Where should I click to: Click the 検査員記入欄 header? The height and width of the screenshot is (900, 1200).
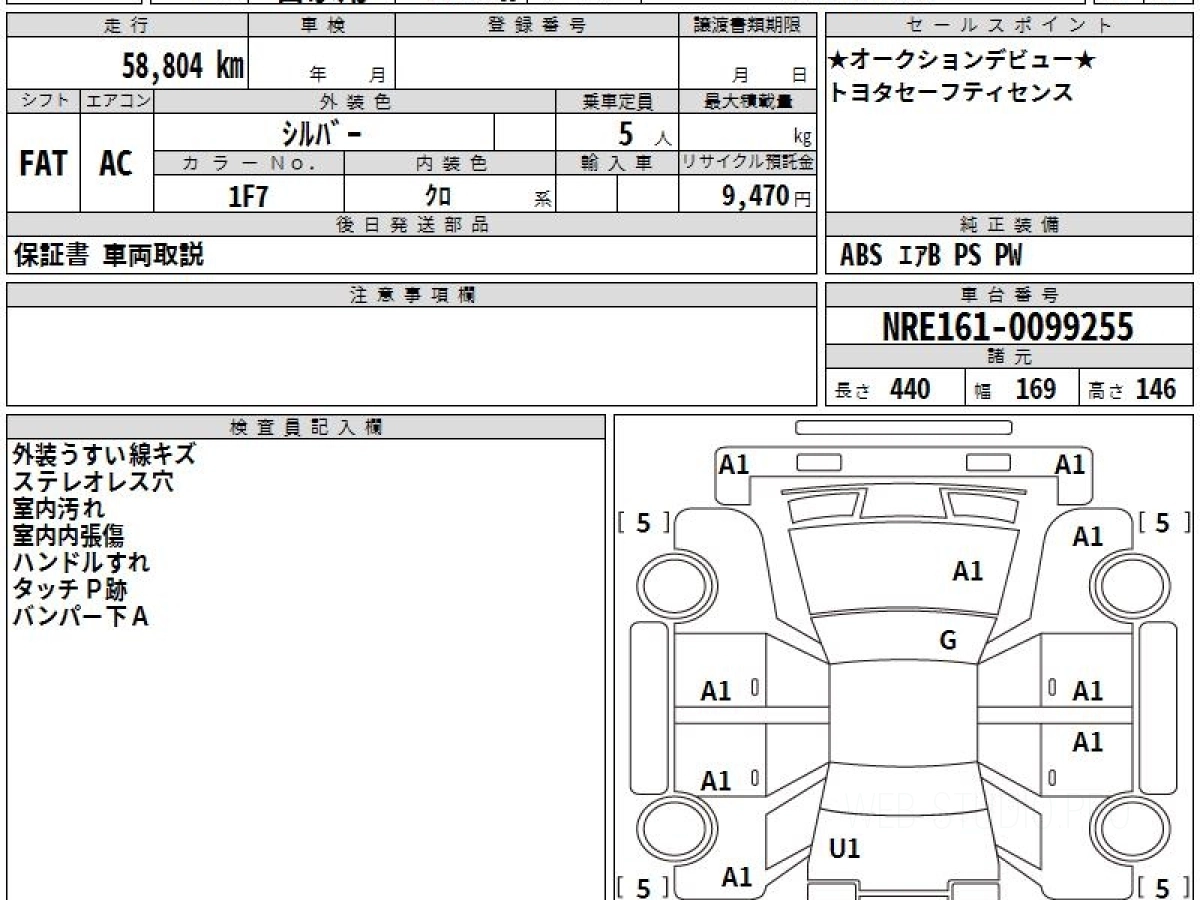coord(306,427)
